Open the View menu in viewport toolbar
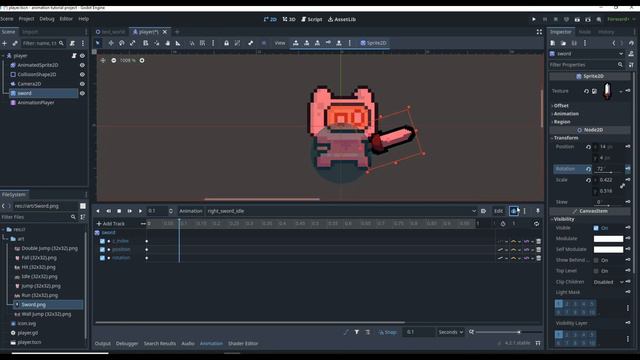This screenshot has height=360, width=640. click(x=280, y=43)
